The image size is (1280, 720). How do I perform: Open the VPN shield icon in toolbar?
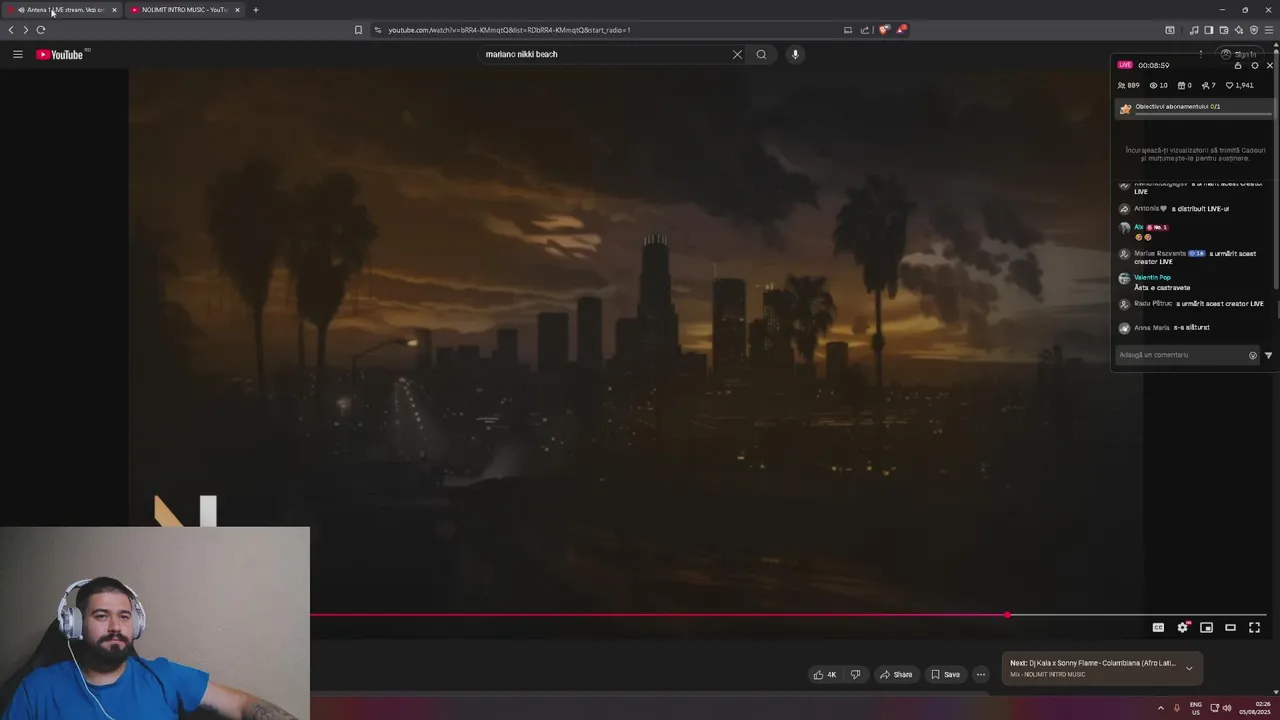1254,30
